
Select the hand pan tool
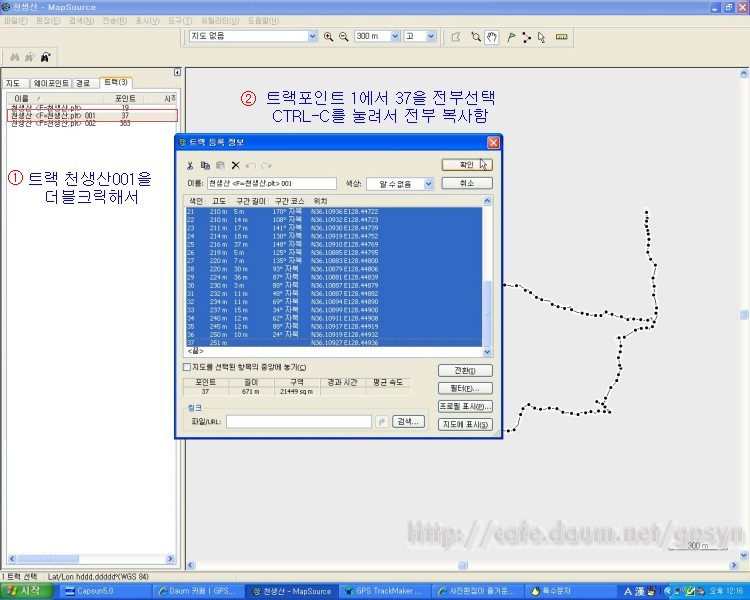[x=492, y=37]
